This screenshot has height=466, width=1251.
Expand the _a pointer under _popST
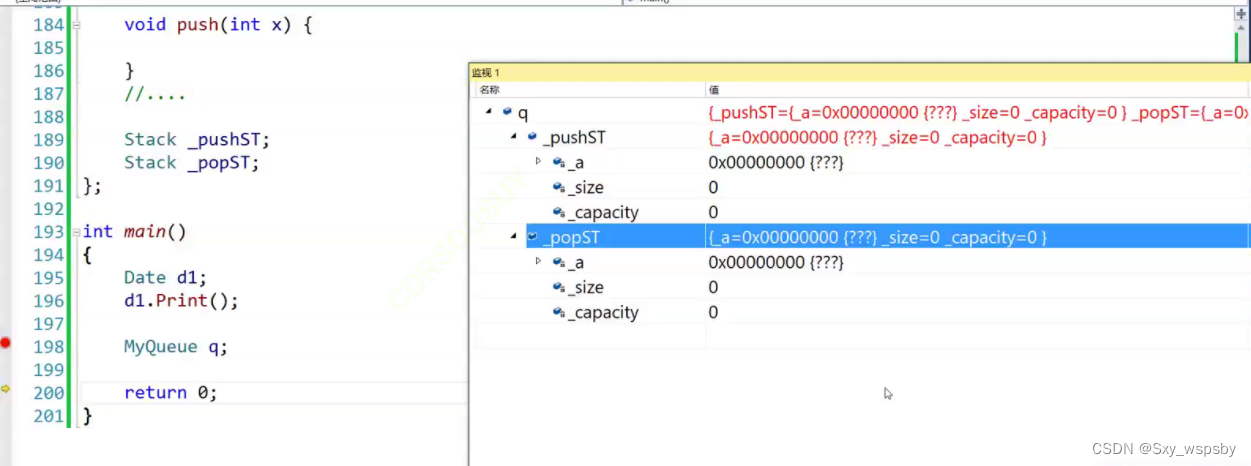click(x=538, y=261)
